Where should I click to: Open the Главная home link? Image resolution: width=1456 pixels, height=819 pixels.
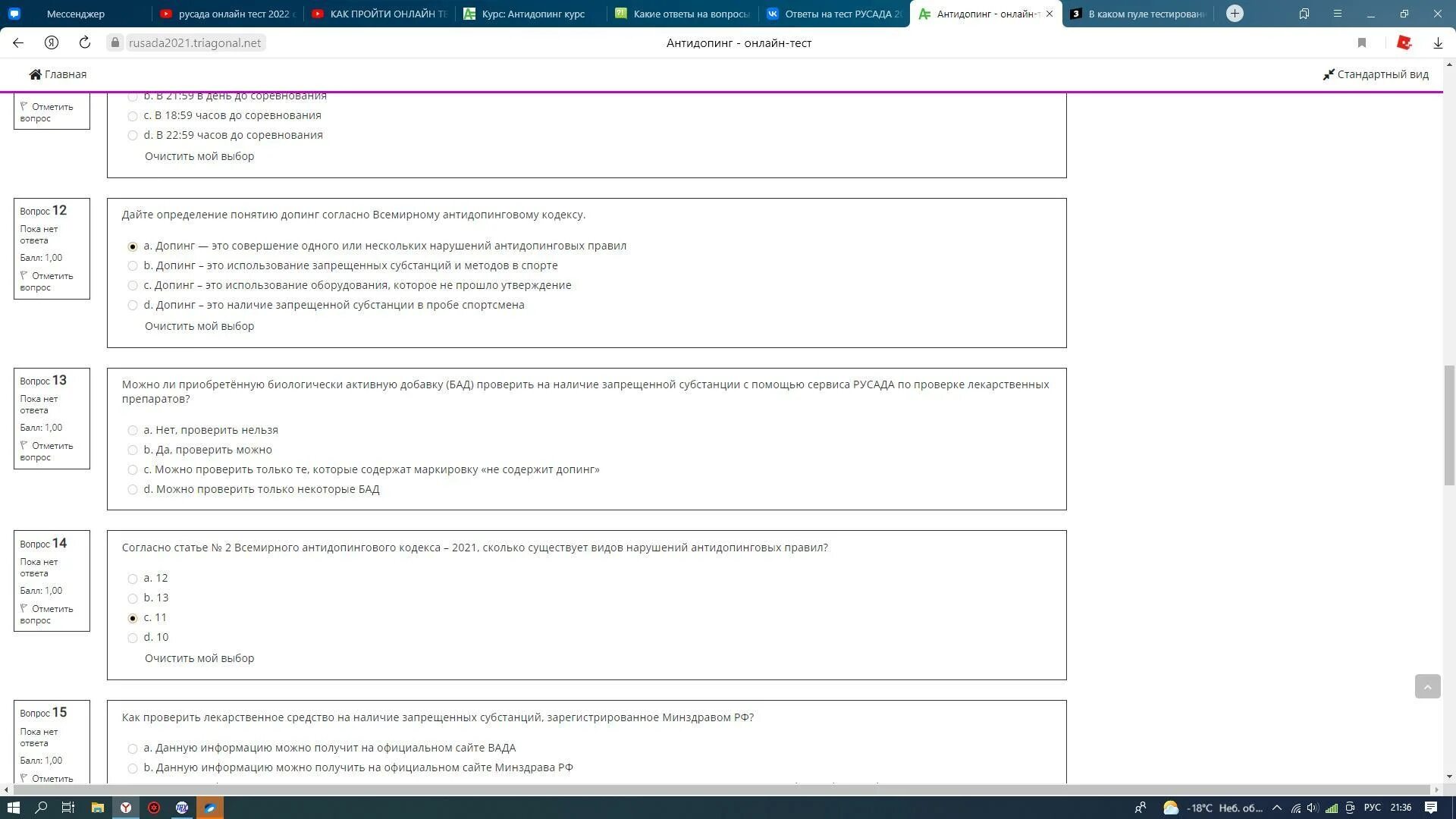58,74
